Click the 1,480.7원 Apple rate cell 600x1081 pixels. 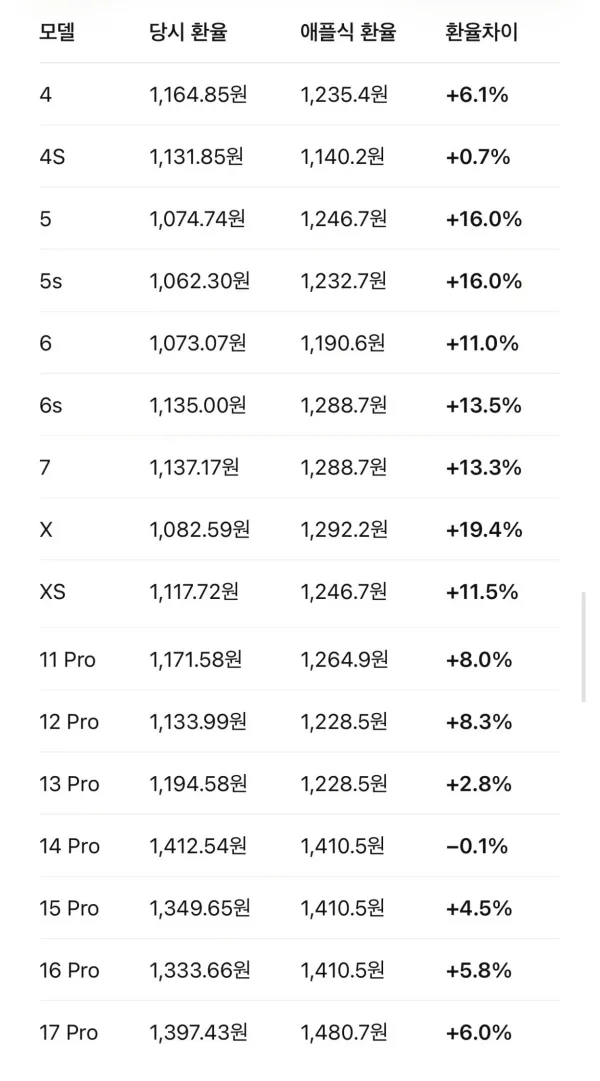(343, 1032)
